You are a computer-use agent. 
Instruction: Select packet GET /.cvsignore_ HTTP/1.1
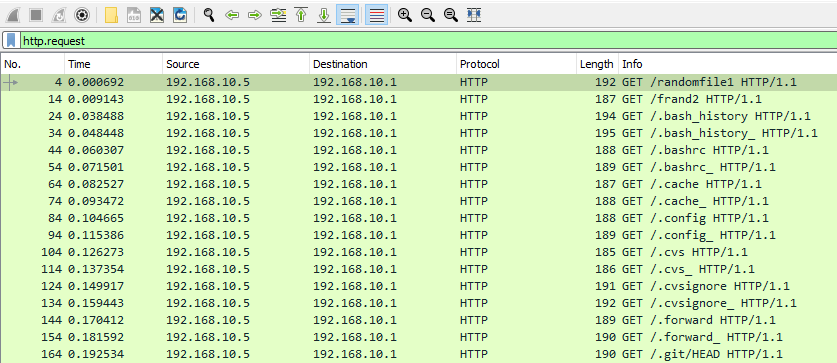tap(418, 303)
